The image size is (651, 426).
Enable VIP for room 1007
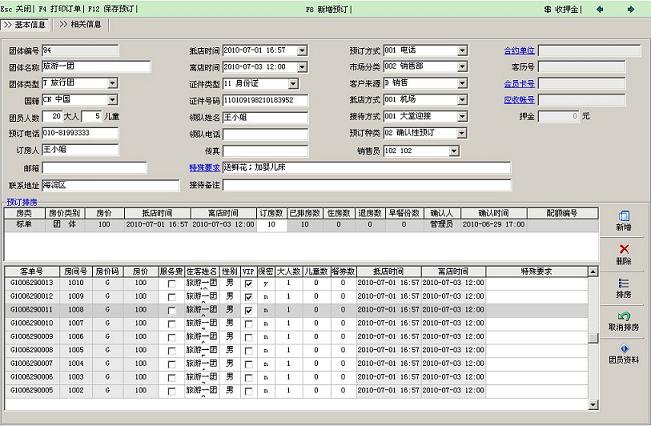pos(248,324)
